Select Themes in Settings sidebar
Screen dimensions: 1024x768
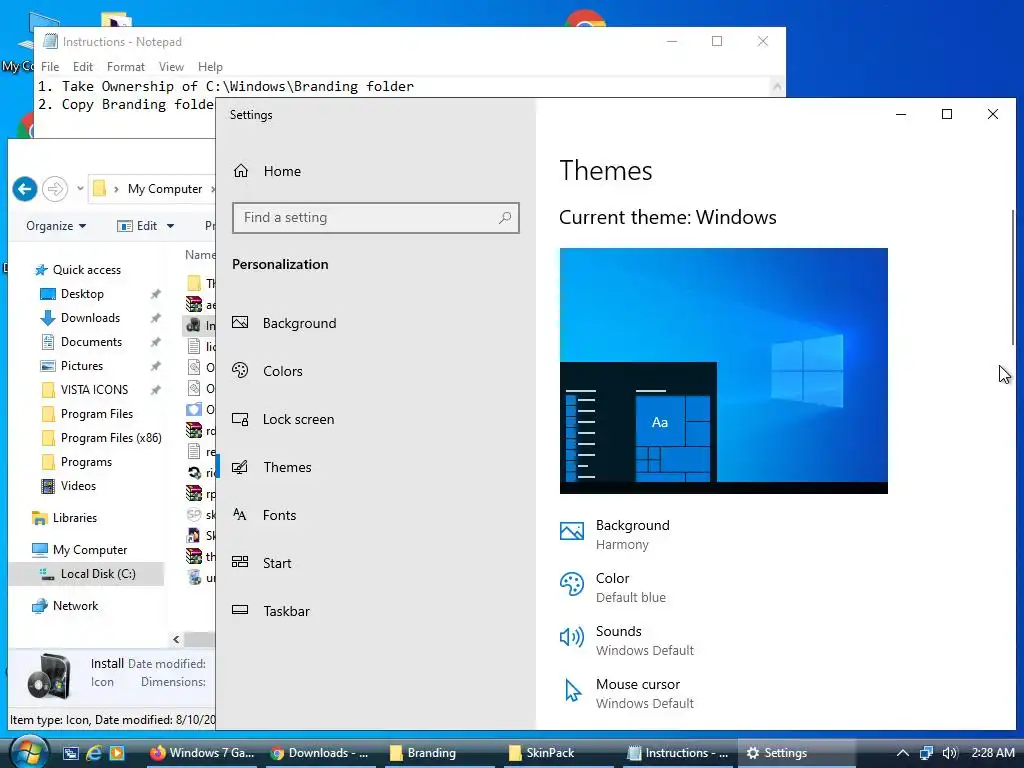pos(272,467)
